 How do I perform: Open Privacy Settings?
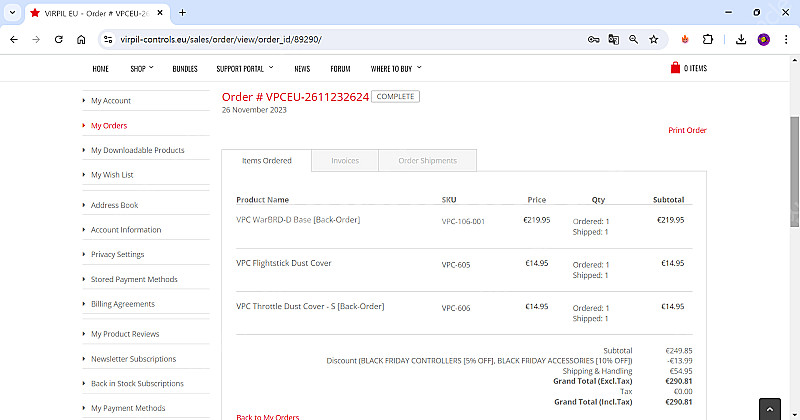(x=117, y=254)
